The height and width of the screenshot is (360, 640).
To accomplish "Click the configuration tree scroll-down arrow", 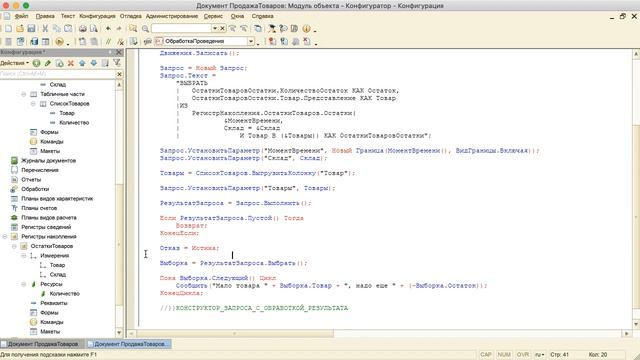I will click(119, 333).
